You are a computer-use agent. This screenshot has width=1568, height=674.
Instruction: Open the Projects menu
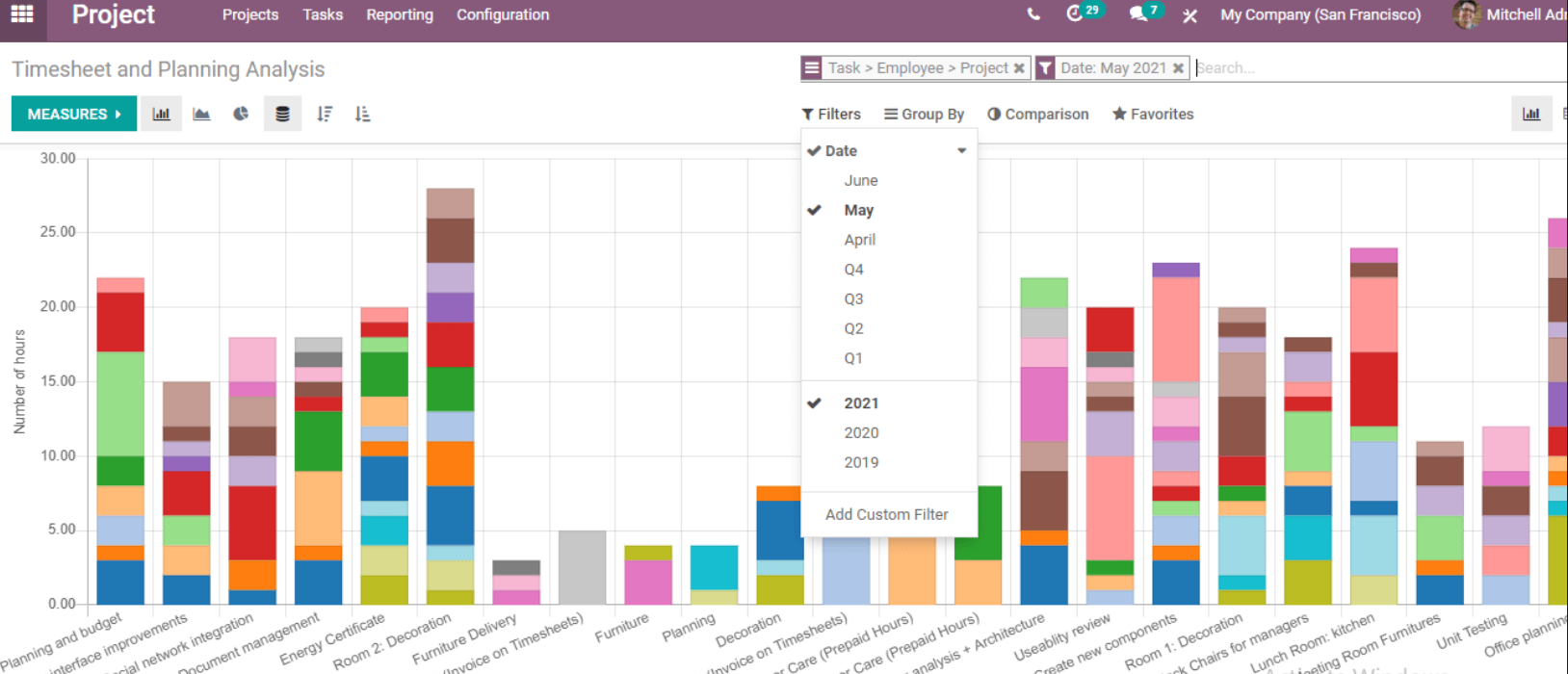click(250, 14)
